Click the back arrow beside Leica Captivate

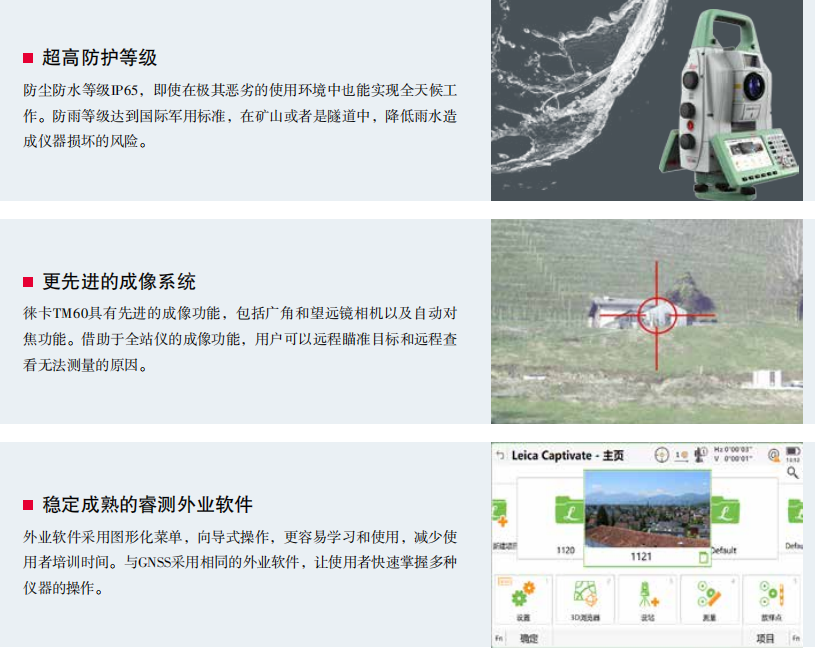pos(500,455)
